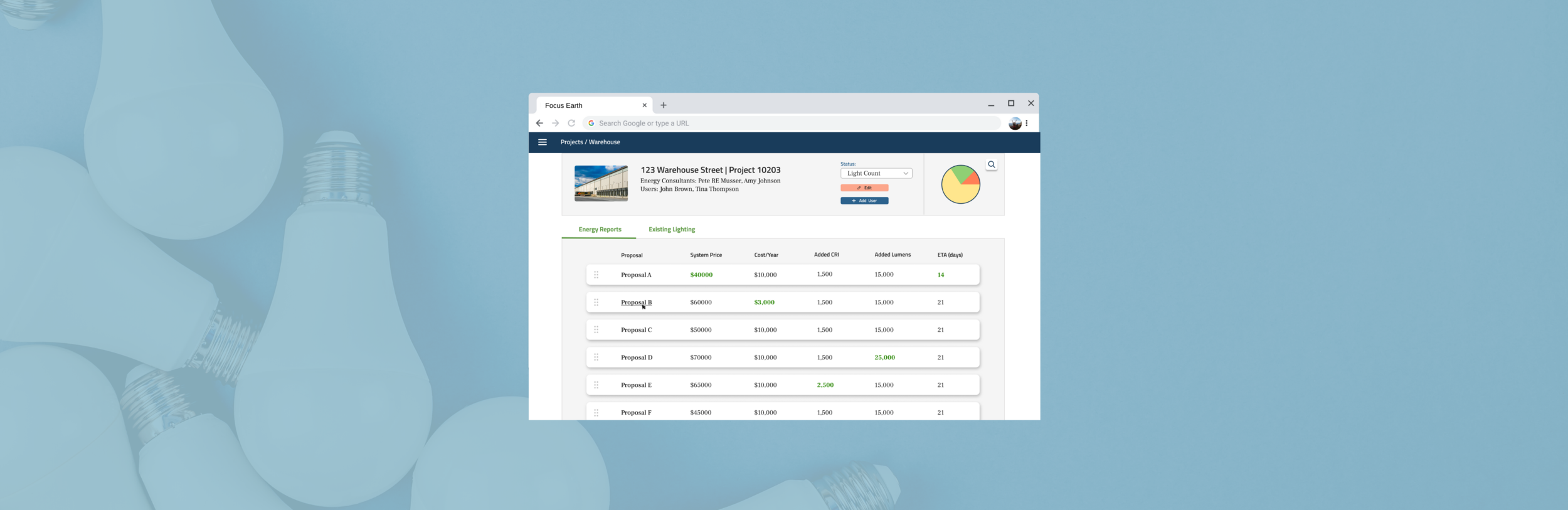
Task: Click the orange Edit button
Action: (864, 188)
